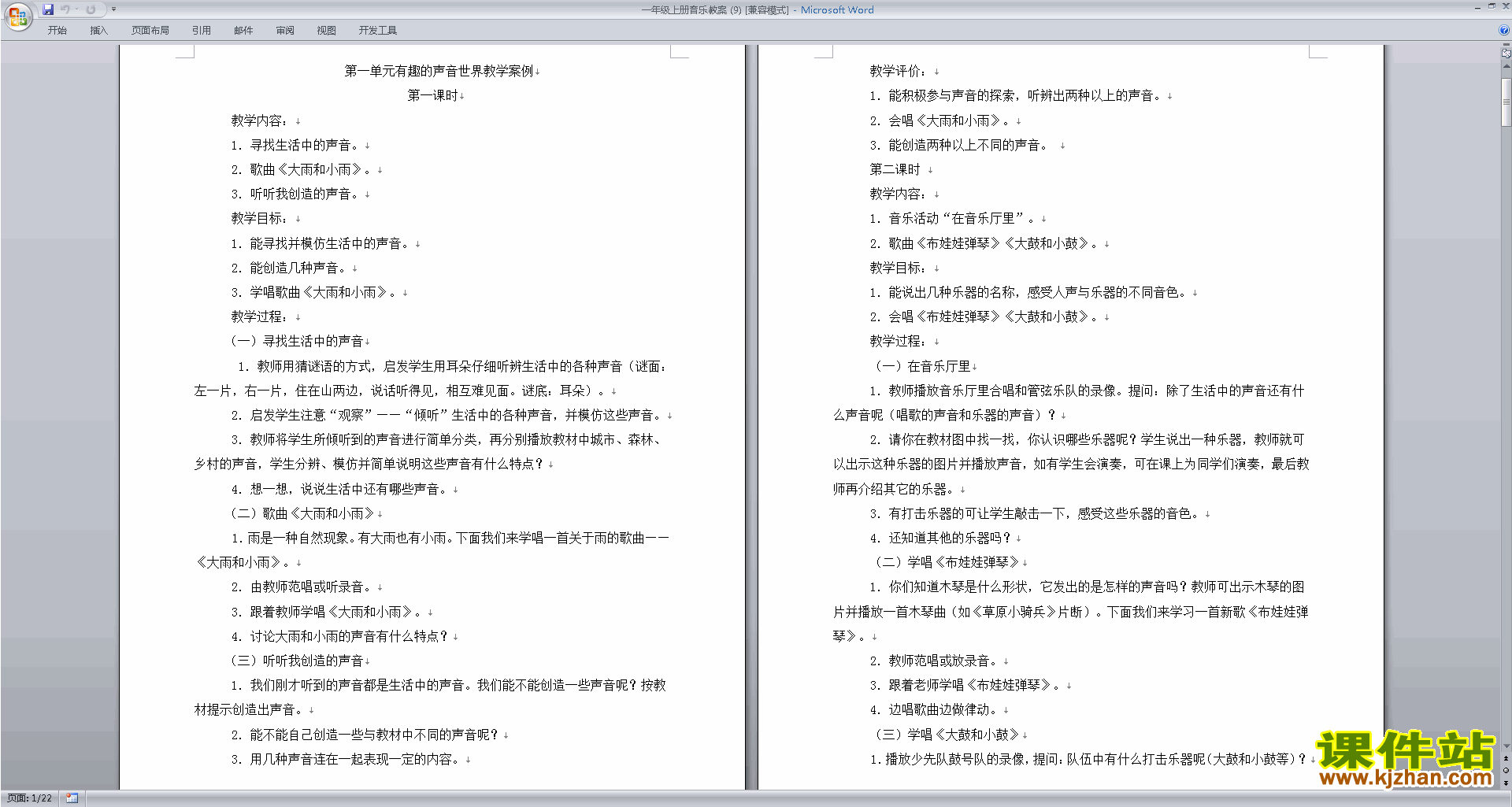Open the 引用 ribbon tab
The width and height of the screenshot is (1512, 807).
coord(201,31)
